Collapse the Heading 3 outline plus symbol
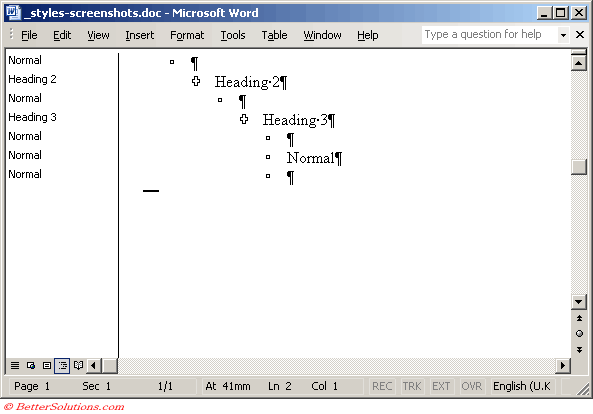This screenshot has height=414, width=593. point(244,119)
